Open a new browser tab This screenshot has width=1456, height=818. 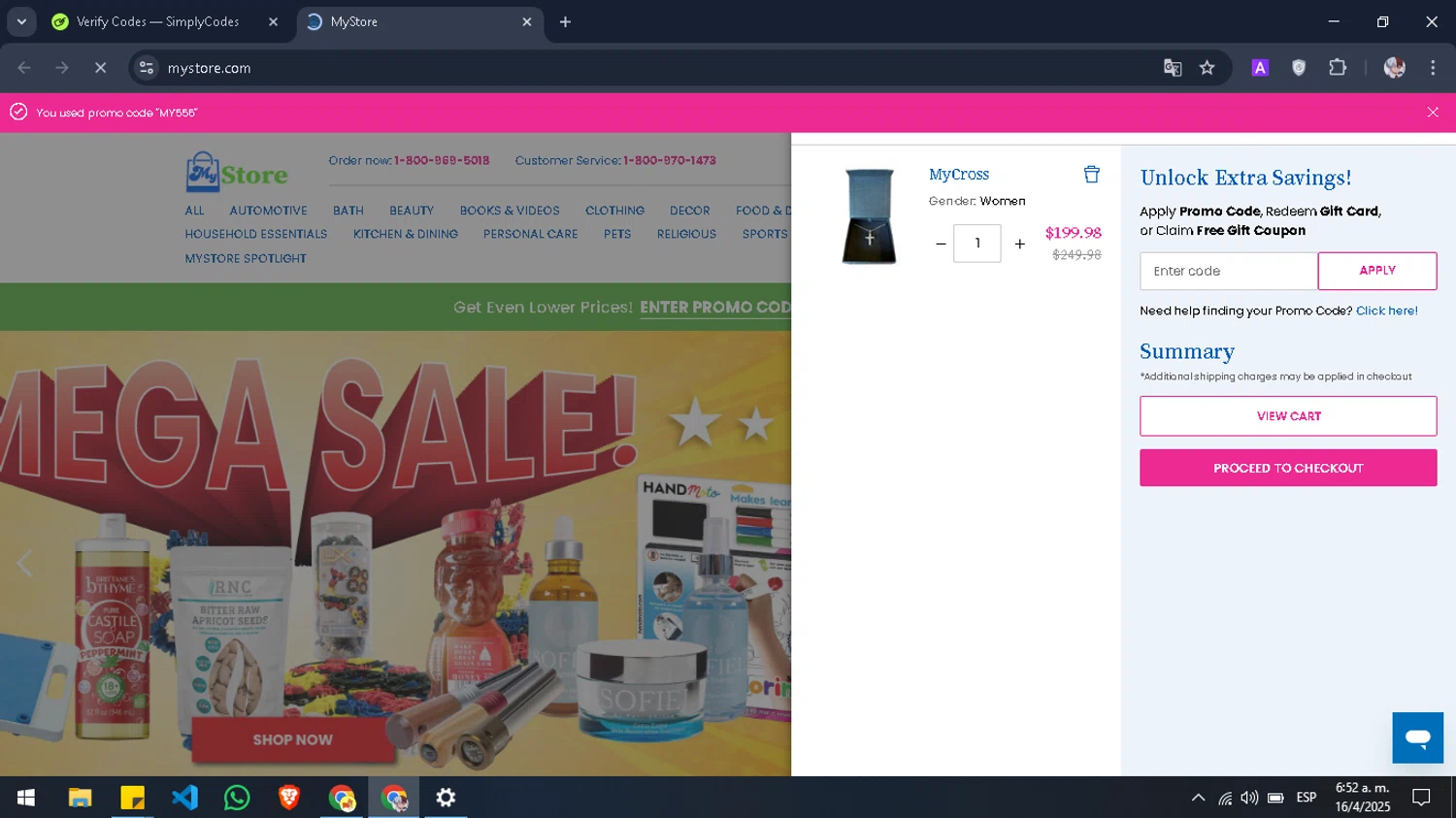(565, 21)
